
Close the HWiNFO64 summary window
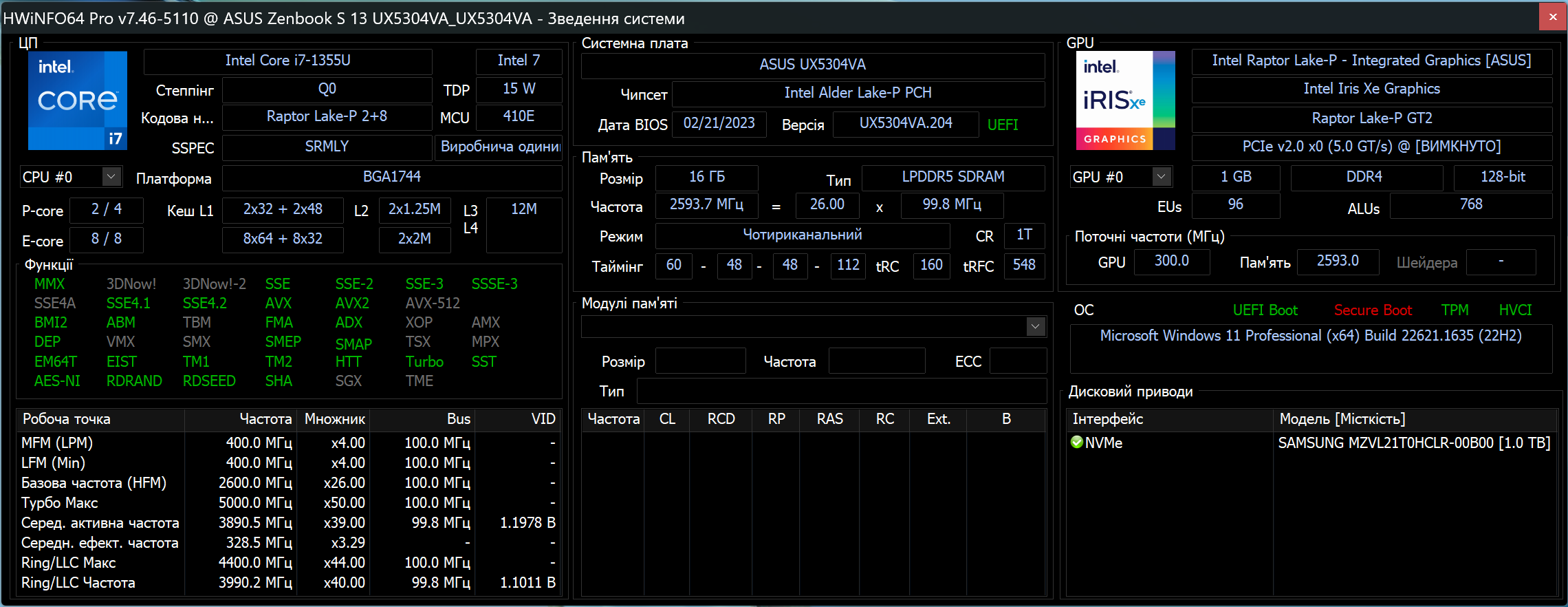pyautogui.click(x=1552, y=17)
